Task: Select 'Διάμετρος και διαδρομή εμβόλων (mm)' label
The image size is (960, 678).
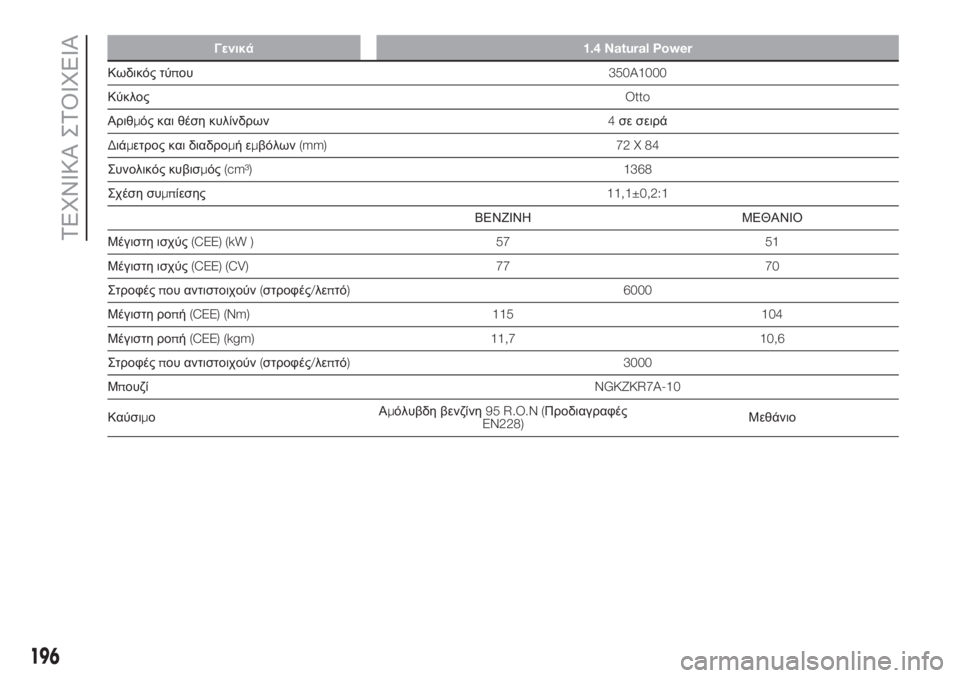Action: pos(217,145)
